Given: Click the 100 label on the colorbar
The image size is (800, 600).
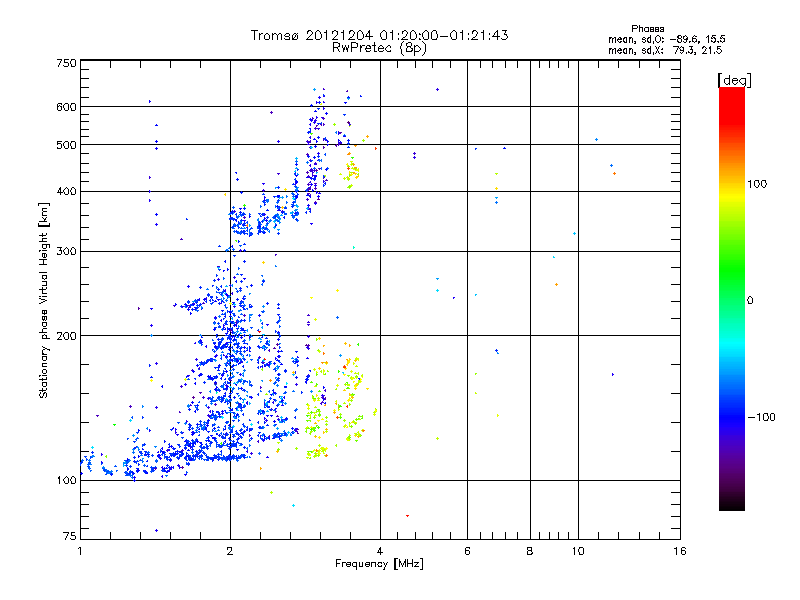Looking at the screenshot, I should (757, 184).
